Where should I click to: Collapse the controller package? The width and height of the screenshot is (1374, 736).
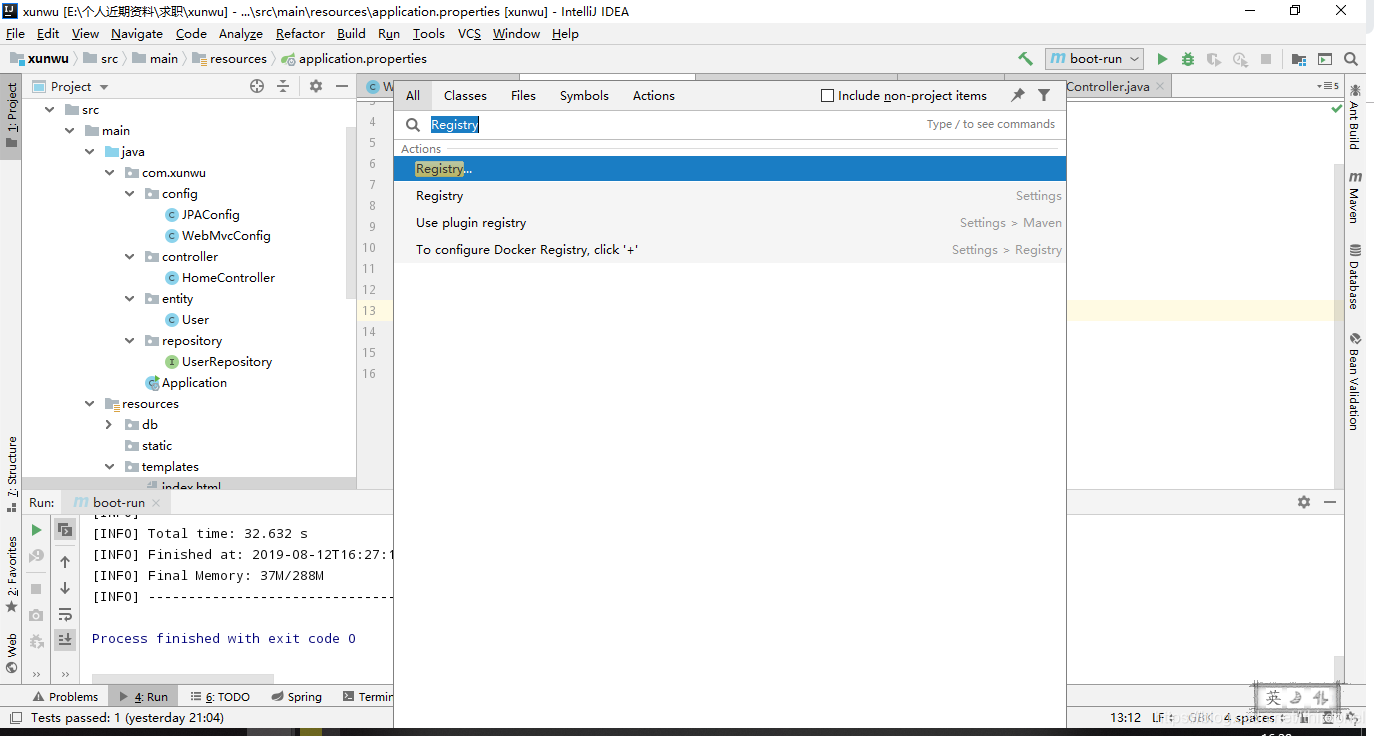(x=129, y=257)
